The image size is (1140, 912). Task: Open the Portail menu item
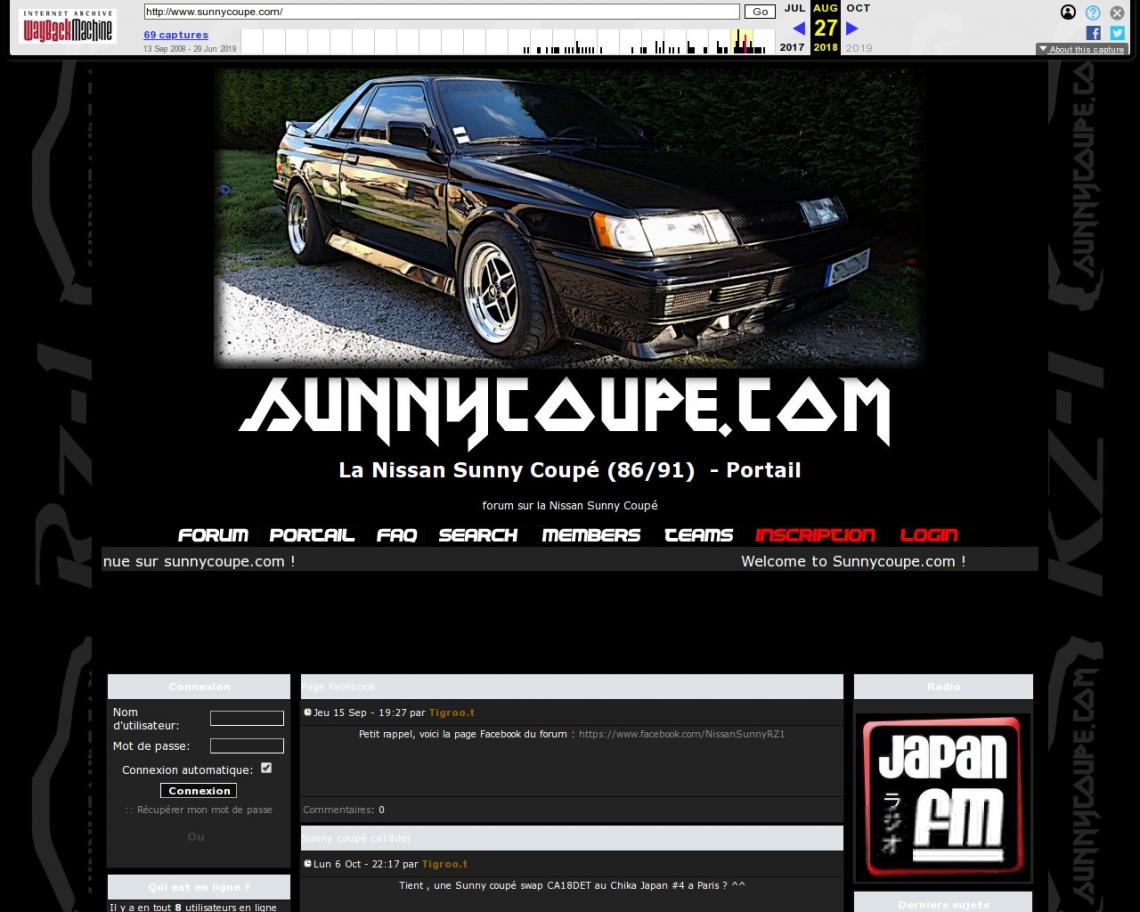312,535
